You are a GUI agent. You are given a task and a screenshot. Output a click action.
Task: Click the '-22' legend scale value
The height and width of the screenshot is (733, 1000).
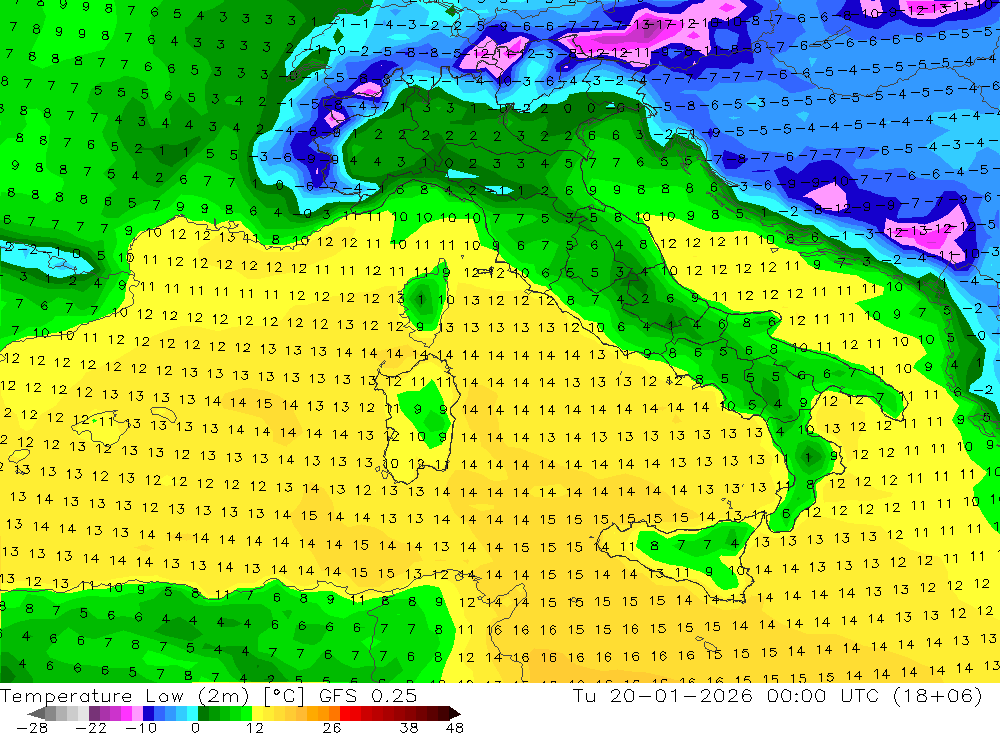click(x=91, y=727)
